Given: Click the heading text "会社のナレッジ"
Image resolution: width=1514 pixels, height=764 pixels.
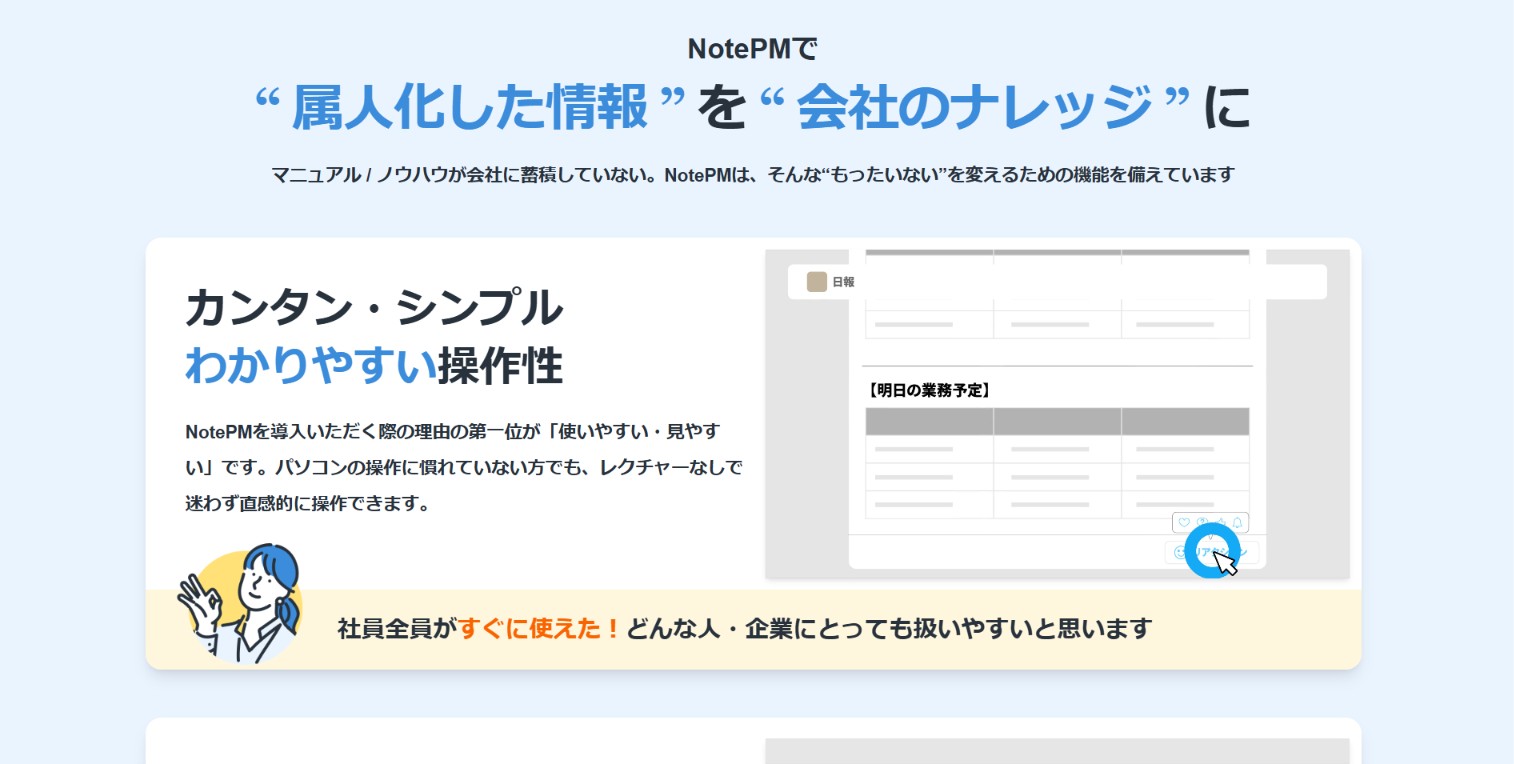Looking at the screenshot, I should point(975,108).
